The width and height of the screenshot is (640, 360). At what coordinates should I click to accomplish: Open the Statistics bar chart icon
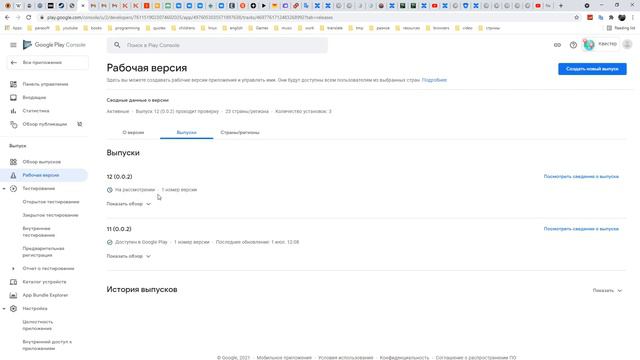click(13, 111)
